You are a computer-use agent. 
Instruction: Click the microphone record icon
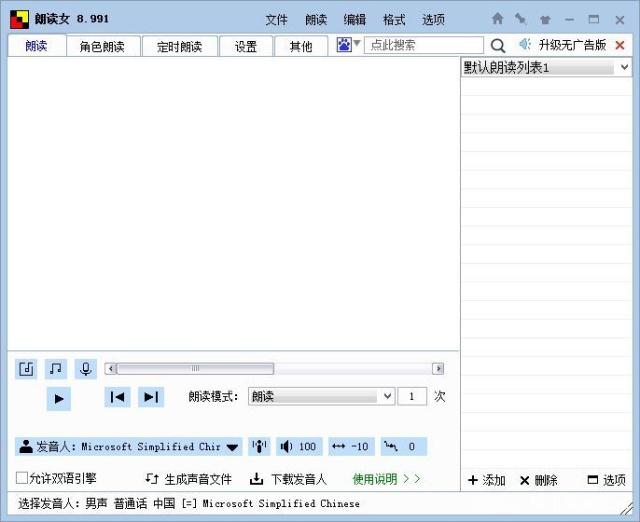pos(86,369)
